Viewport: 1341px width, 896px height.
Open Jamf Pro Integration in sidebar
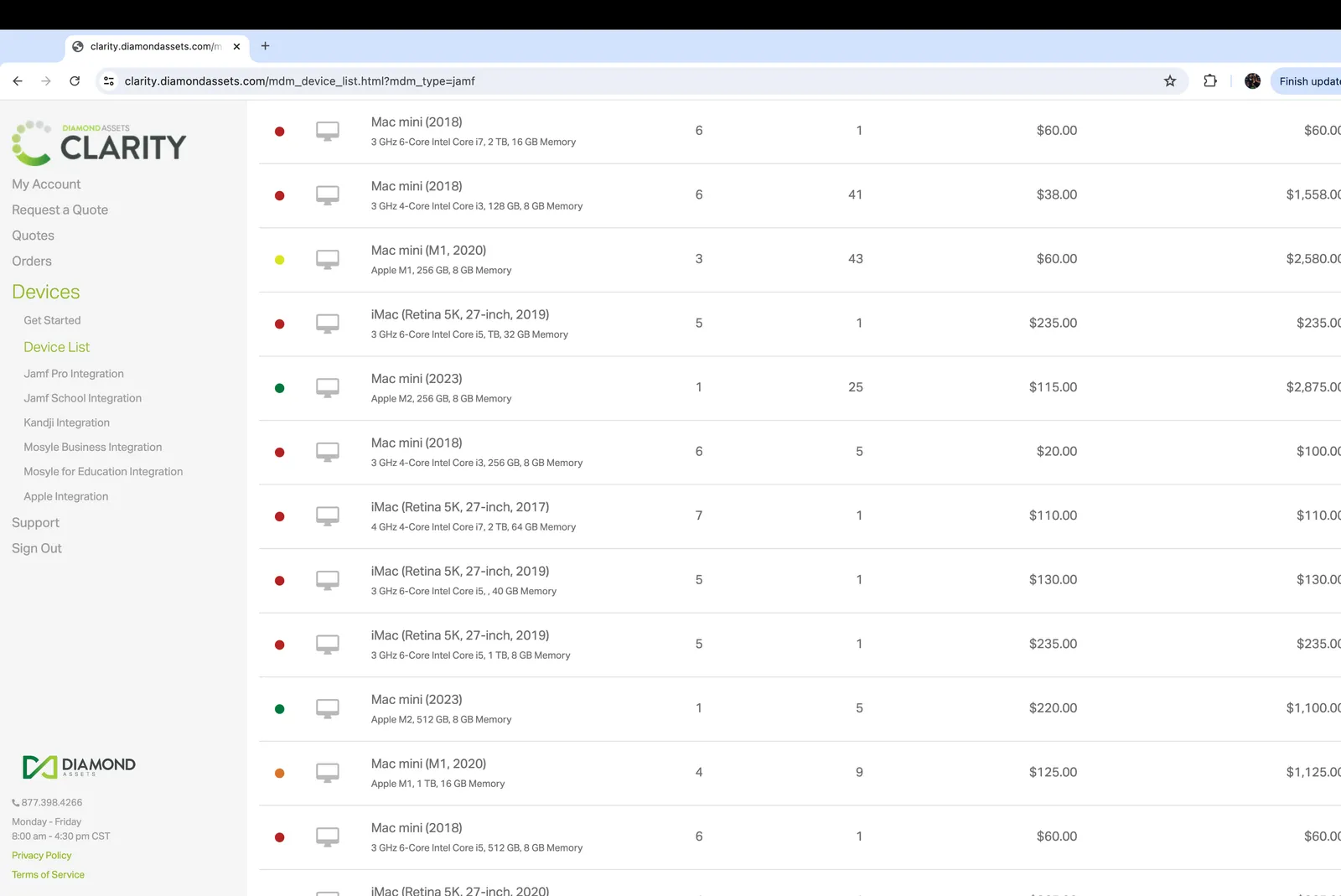click(x=74, y=374)
